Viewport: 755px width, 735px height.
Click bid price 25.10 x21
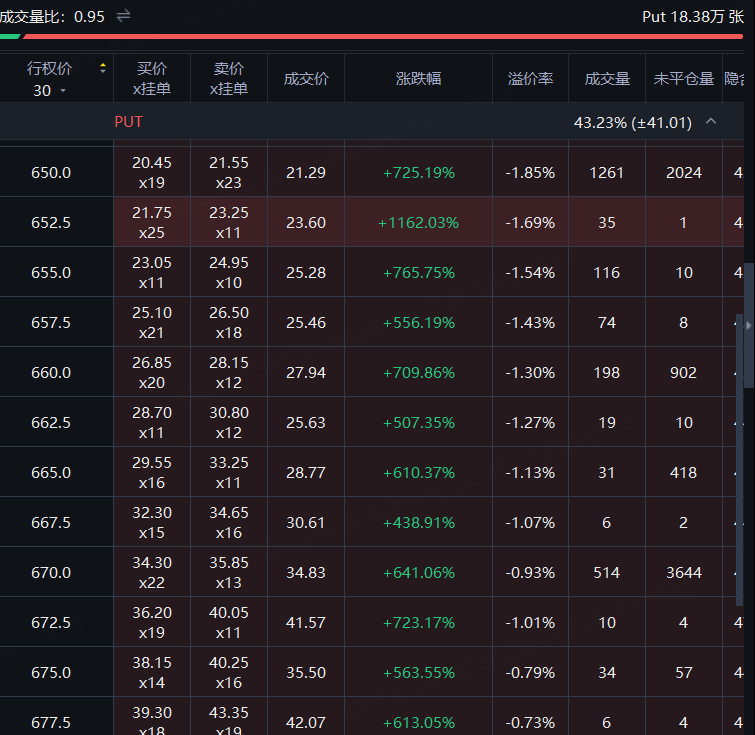click(x=152, y=323)
